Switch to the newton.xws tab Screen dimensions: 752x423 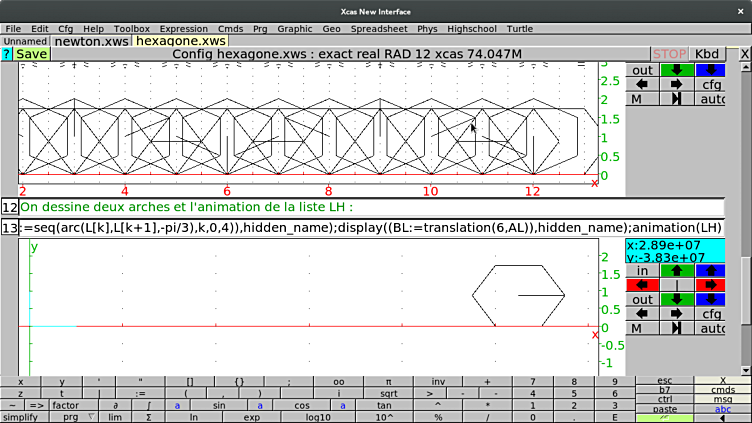(91, 41)
